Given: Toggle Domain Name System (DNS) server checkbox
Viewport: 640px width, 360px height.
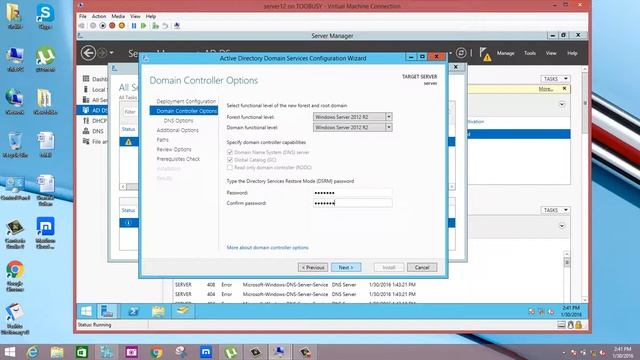Looking at the screenshot, I should coord(230,152).
